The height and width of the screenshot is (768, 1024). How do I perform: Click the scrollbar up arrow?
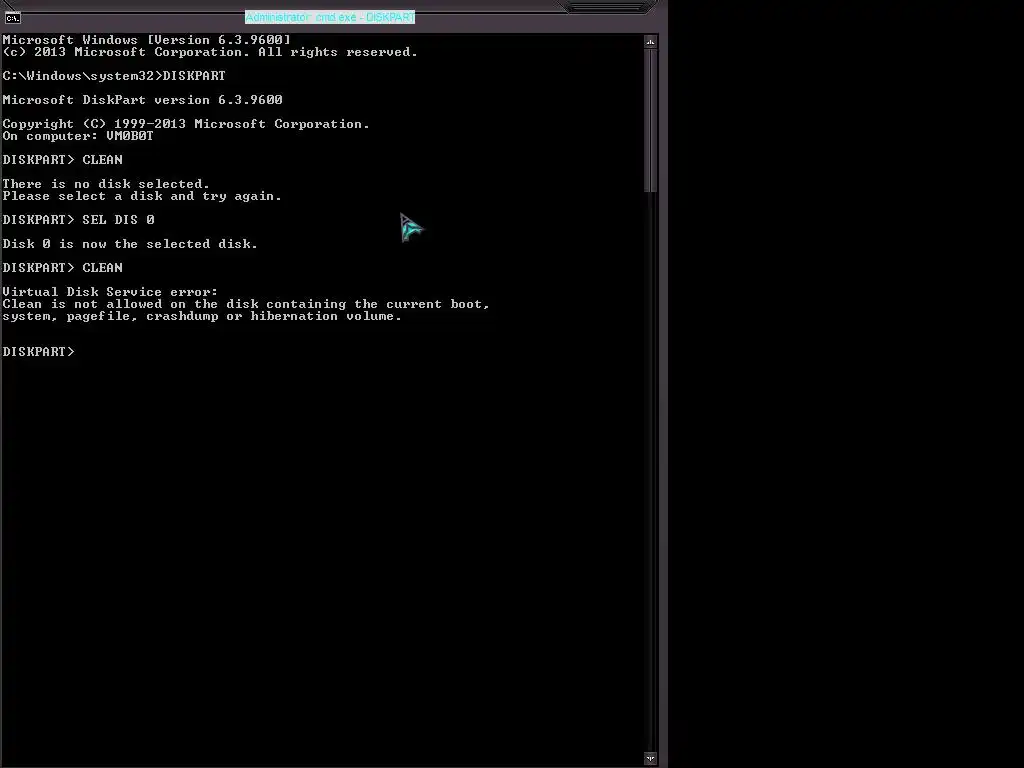pyautogui.click(x=650, y=42)
